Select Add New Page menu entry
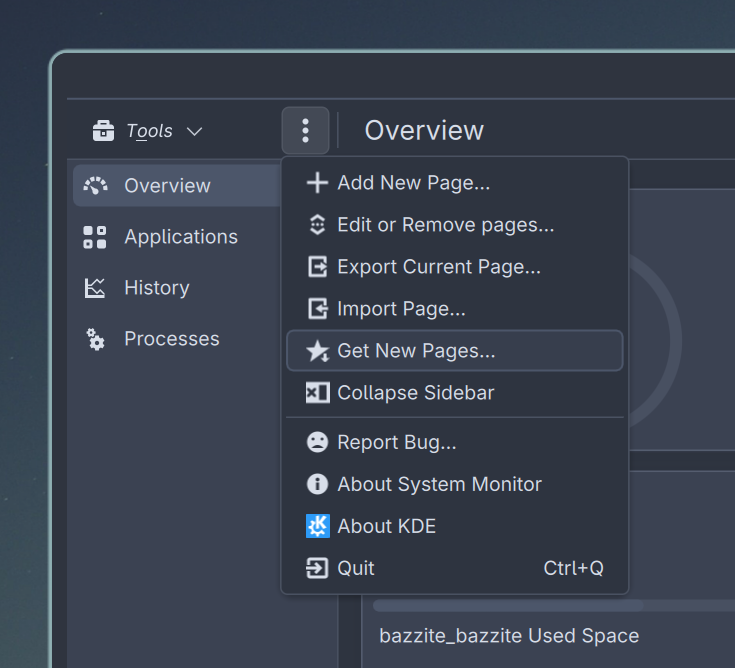The width and height of the screenshot is (735, 668). pos(413,183)
